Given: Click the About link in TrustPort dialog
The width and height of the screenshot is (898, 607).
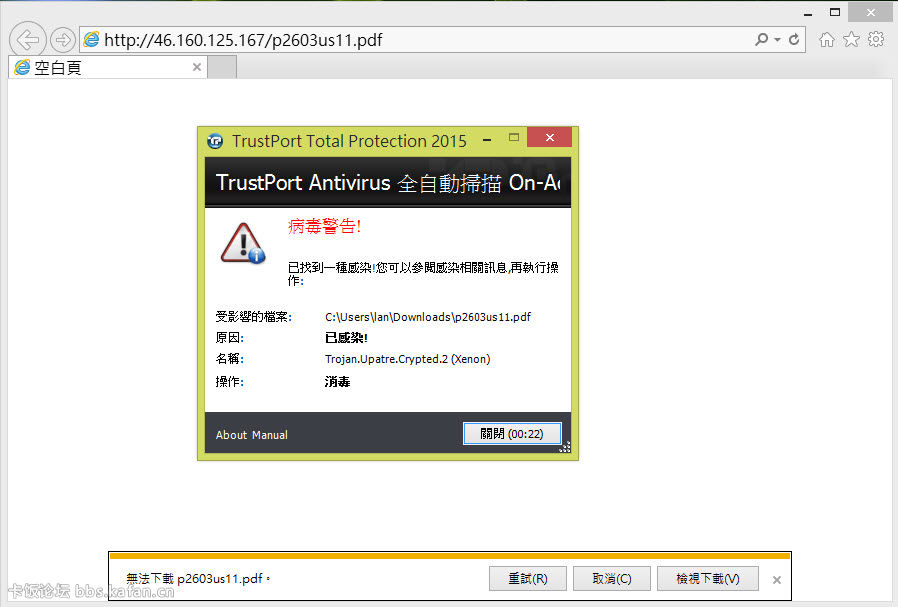Looking at the screenshot, I should pyautogui.click(x=231, y=435).
